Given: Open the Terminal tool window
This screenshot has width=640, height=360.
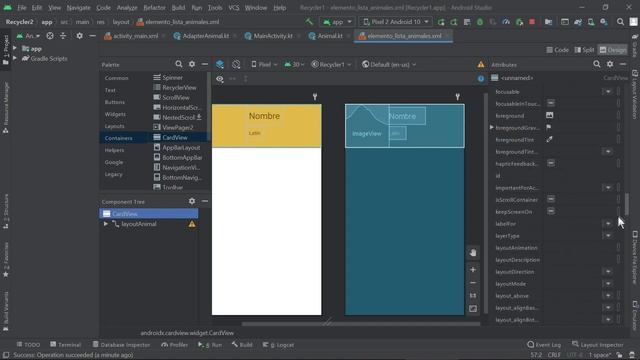Looking at the screenshot, I should pyautogui.click(x=65, y=345).
